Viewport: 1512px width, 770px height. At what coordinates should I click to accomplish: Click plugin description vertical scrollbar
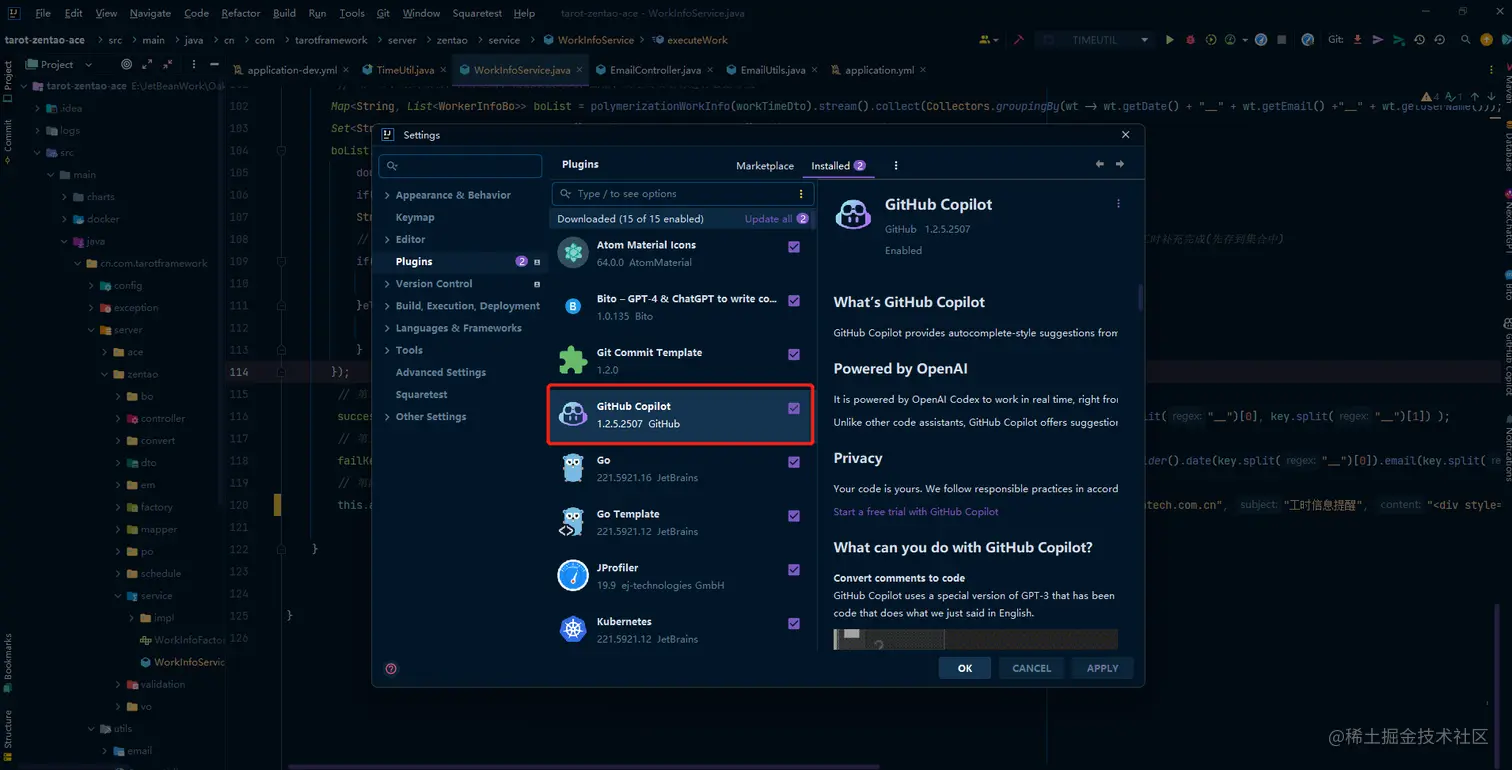[1139, 298]
